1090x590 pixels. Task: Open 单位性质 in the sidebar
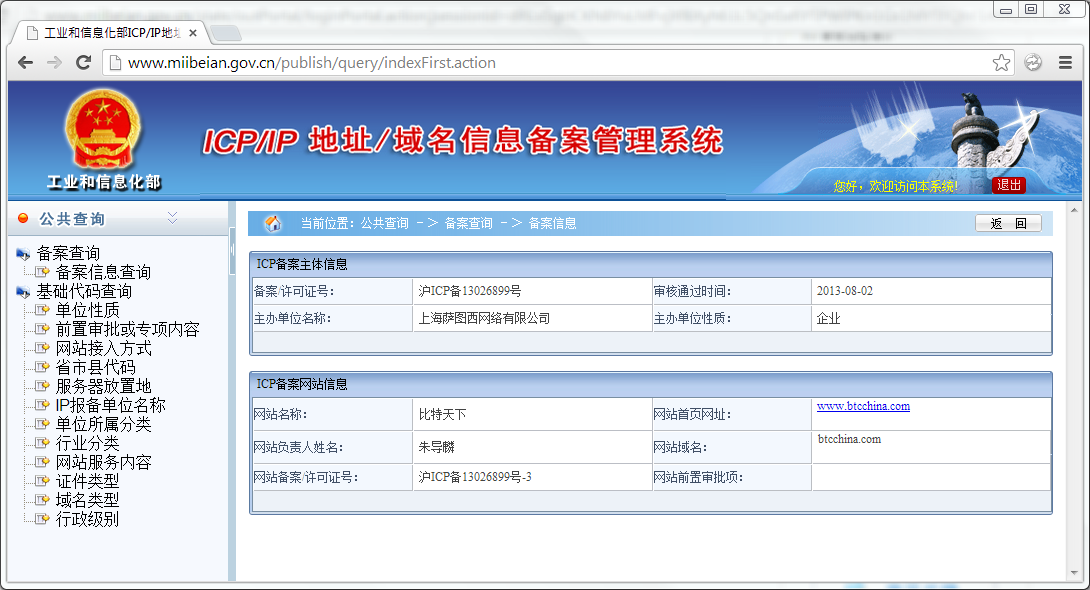point(88,310)
